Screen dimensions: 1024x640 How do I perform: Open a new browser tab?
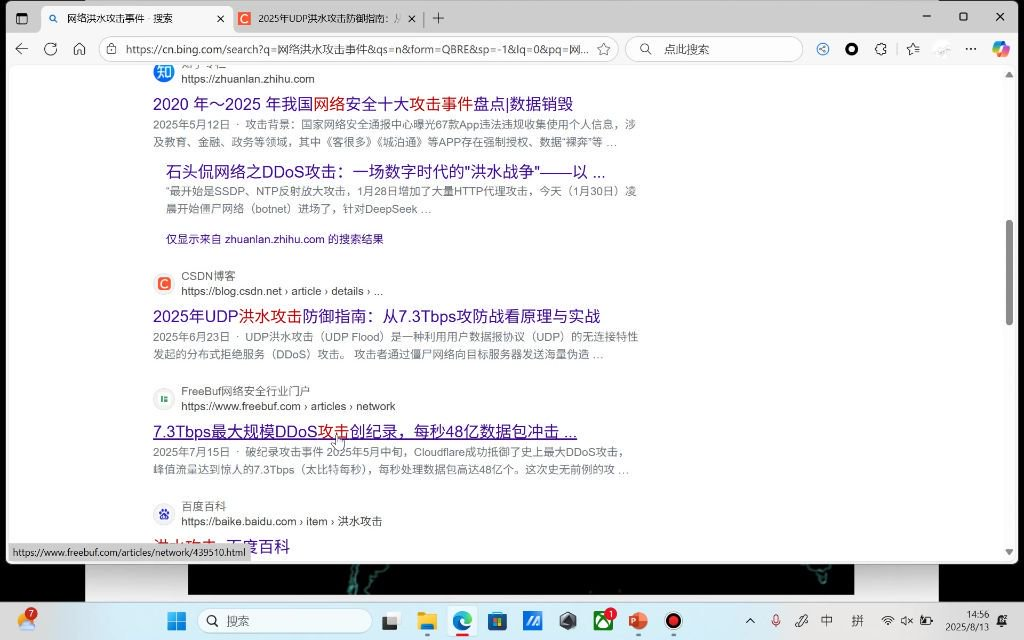click(x=438, y=18)
